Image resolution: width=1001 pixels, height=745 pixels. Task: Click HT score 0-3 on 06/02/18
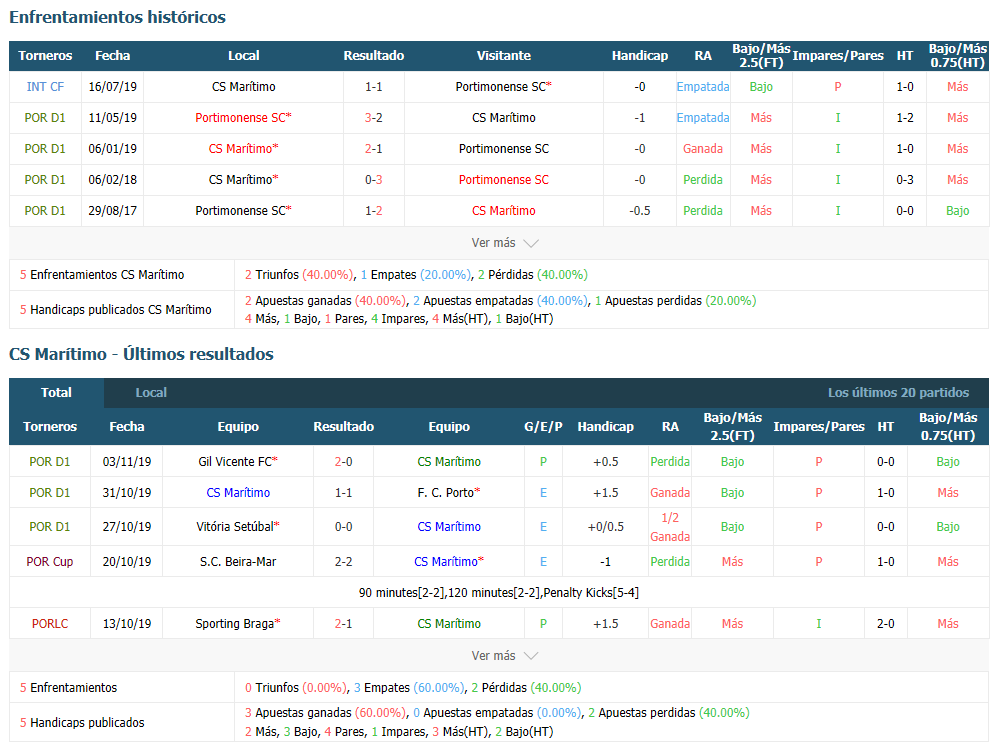(905, 180)
